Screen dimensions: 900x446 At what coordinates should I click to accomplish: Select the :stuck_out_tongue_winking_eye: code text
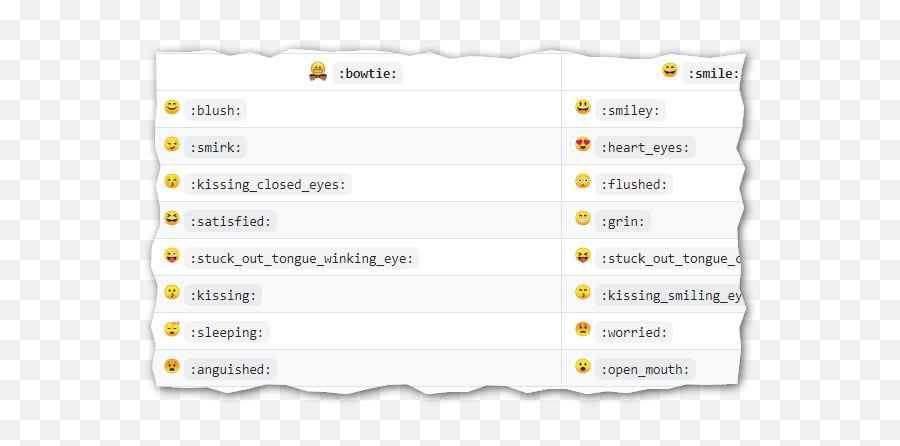301,258
